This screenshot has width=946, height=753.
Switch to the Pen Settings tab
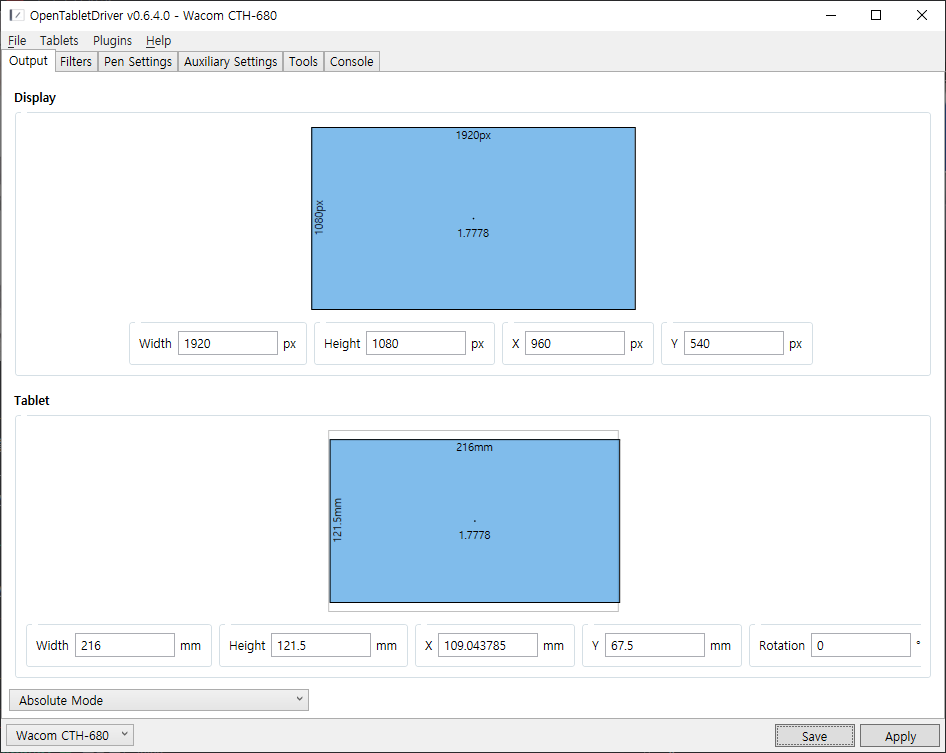point(138,62)
